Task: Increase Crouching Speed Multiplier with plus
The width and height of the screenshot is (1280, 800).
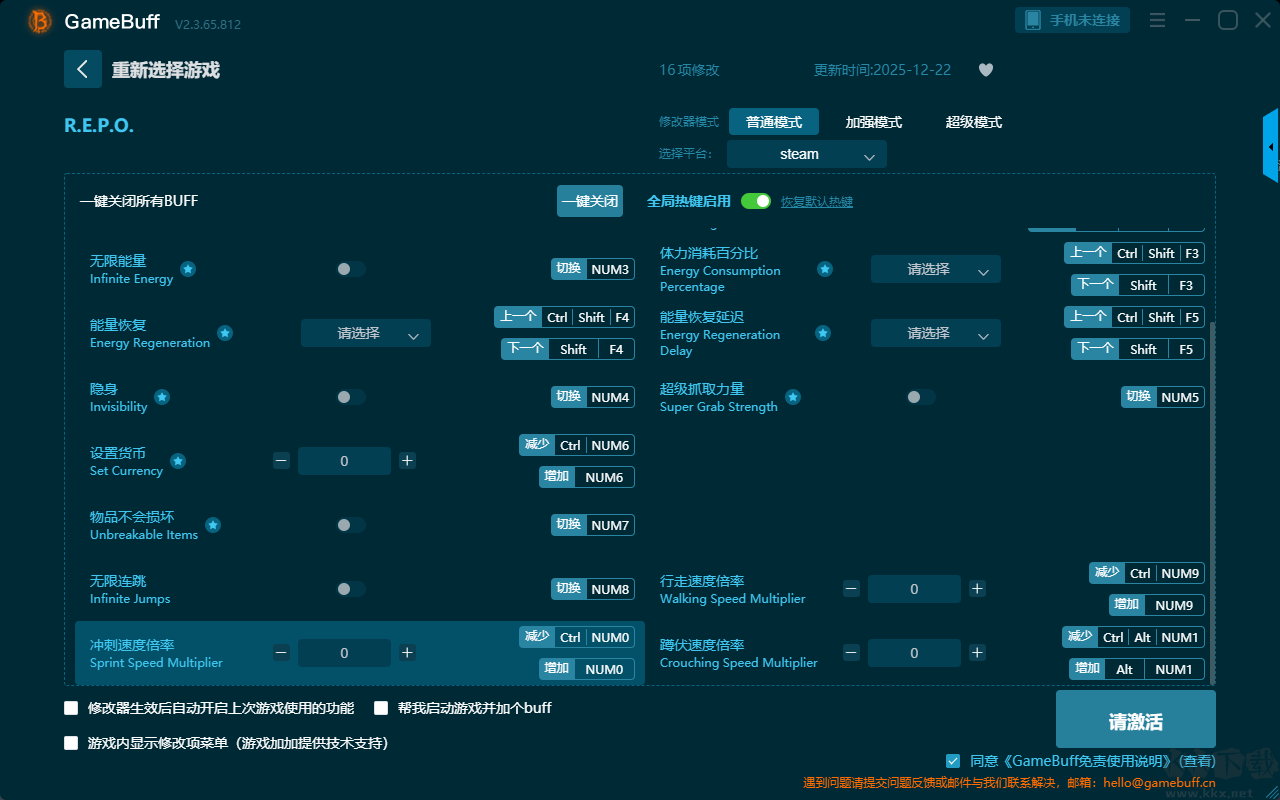Action: coord(977,653)
